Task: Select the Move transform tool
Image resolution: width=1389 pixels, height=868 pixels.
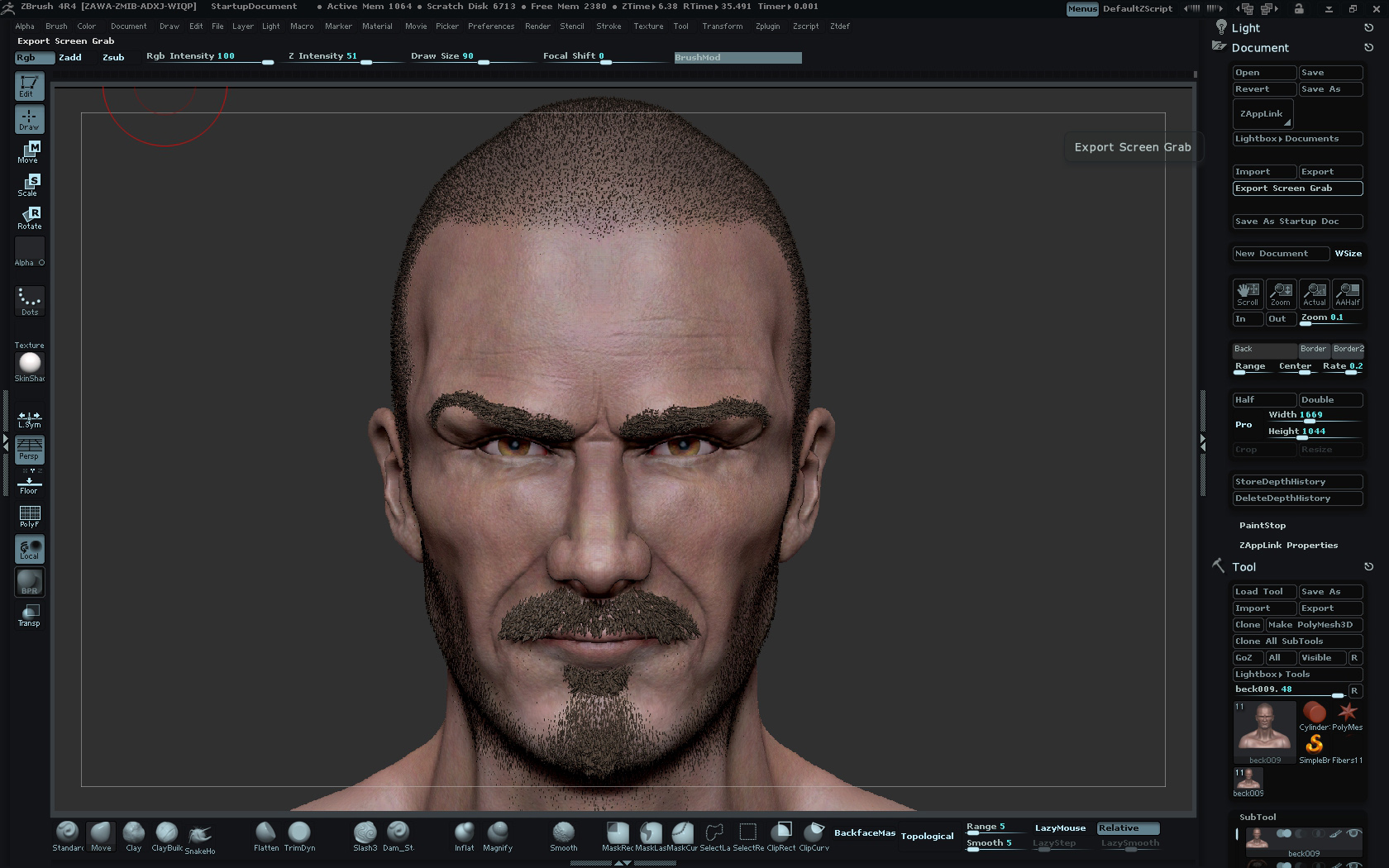Action: pos(29,152)
